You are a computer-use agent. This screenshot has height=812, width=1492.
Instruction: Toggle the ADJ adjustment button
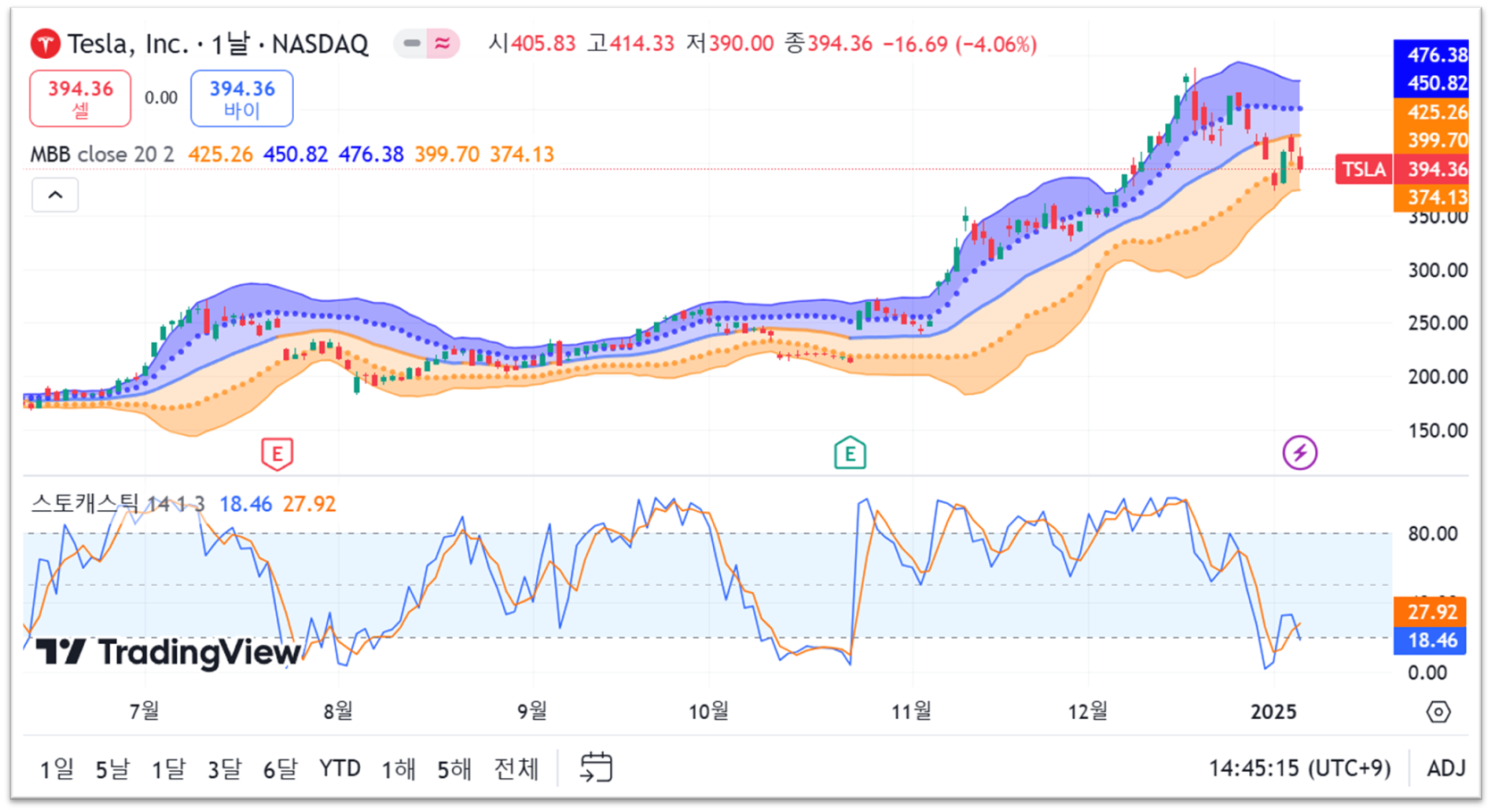1446,768
